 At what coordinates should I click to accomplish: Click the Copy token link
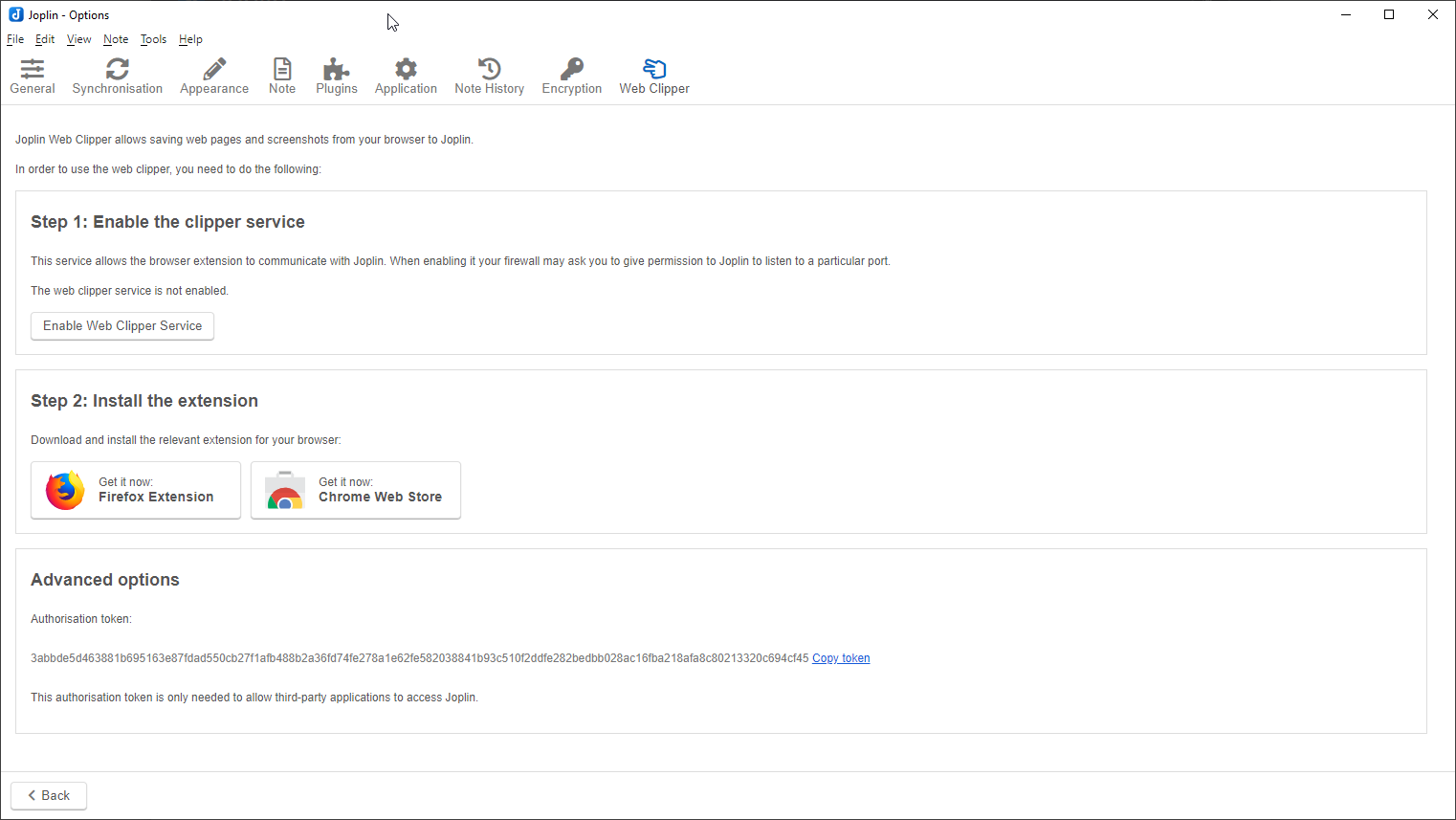[841, 658]
